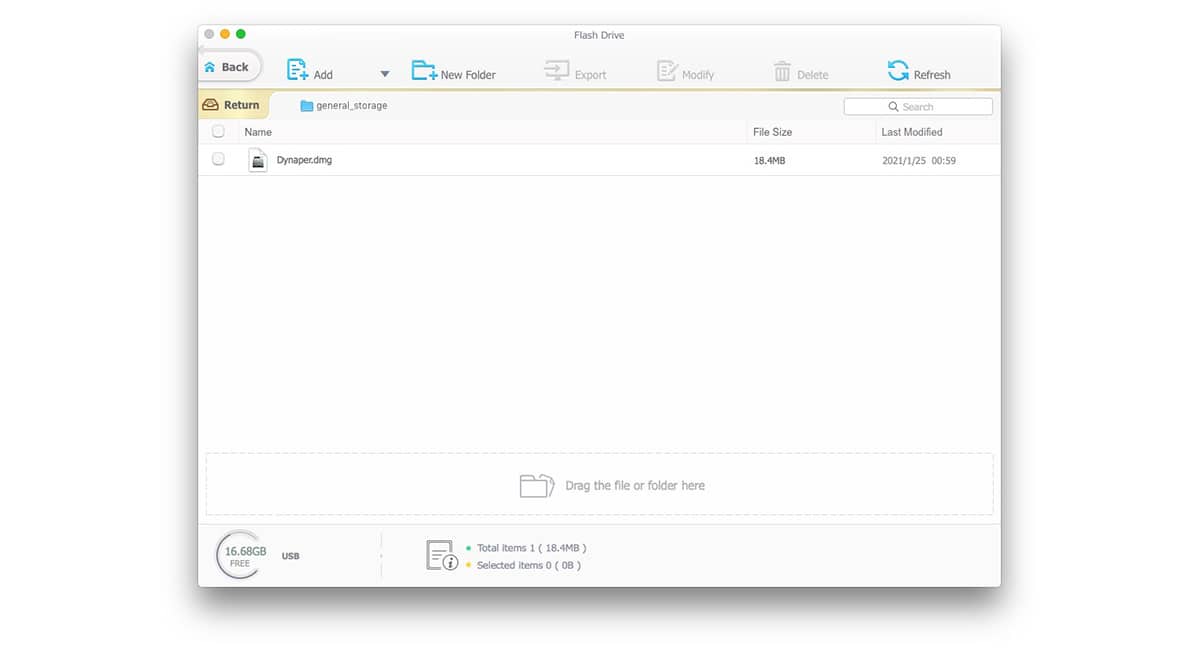This screenshot has height=650, width=1200.
Task: Click the Add file icon
Action: click(x=297, y=70)
